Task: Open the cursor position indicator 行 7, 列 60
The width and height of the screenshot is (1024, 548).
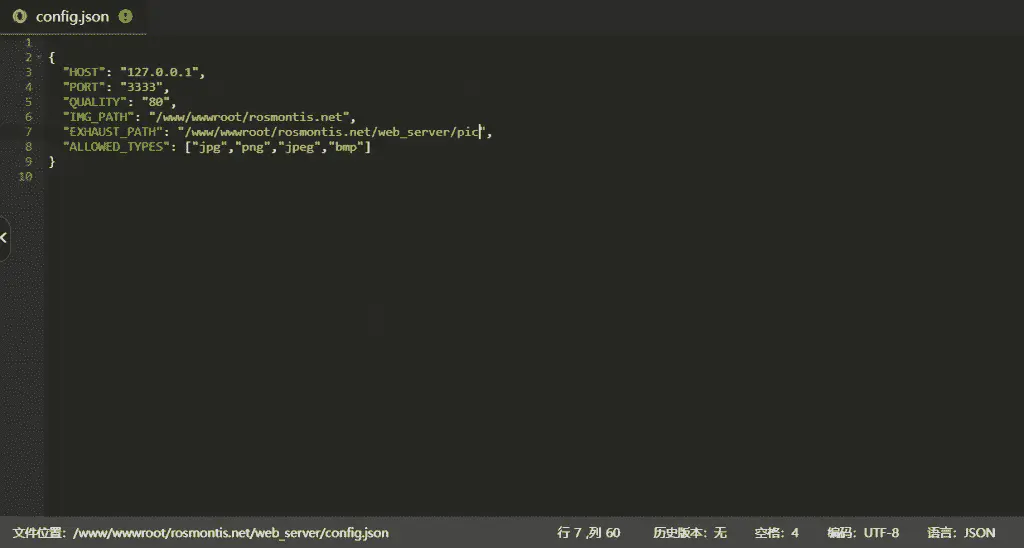Action: pyautogui.click(x=588, y=533)
